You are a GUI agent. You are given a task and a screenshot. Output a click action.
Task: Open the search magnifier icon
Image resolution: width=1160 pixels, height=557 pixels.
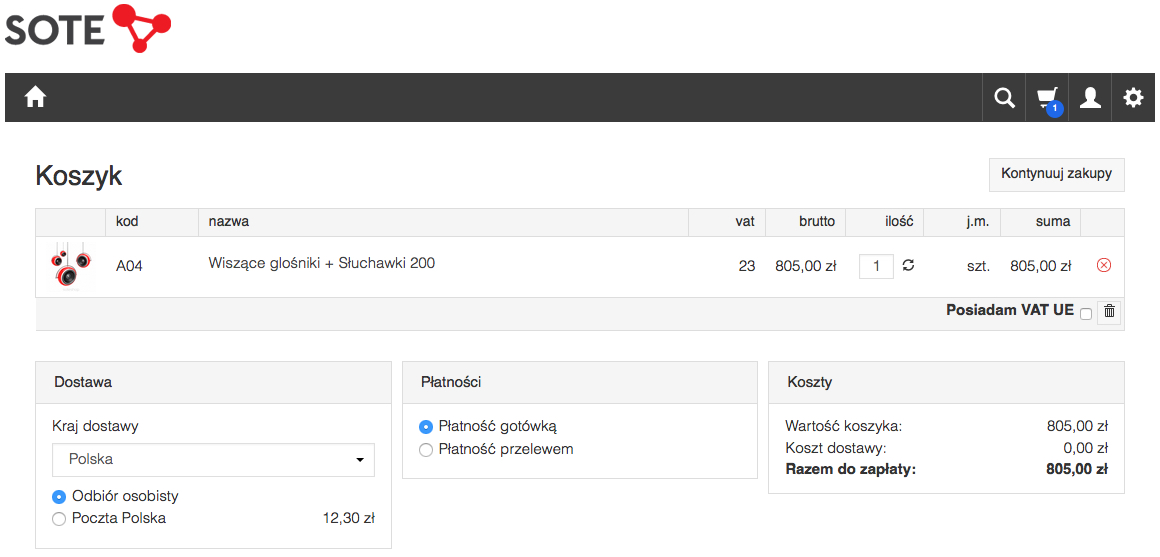pyautogui.click(x=1004, y=98)
